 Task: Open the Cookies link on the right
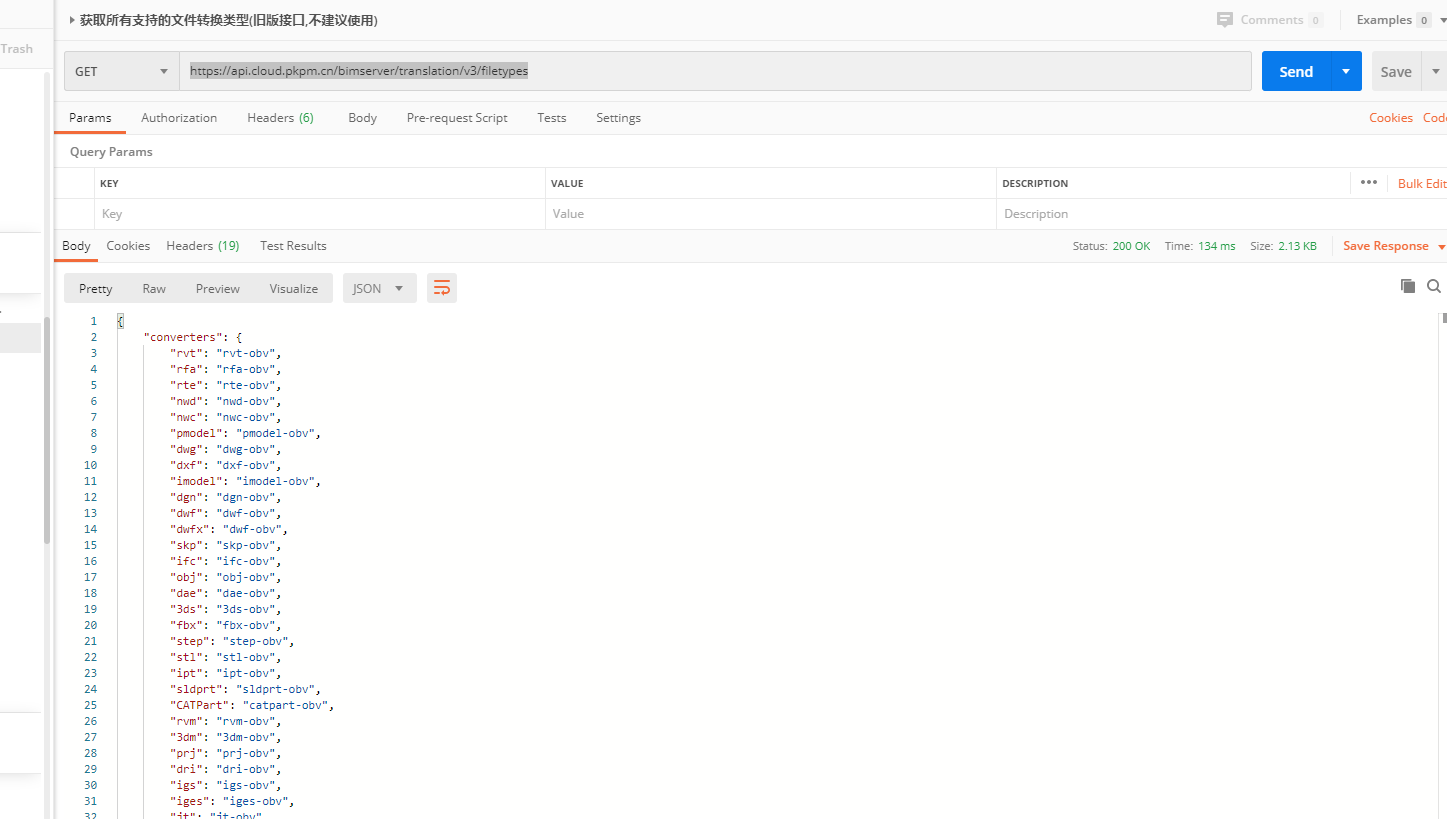(1390, 118)
